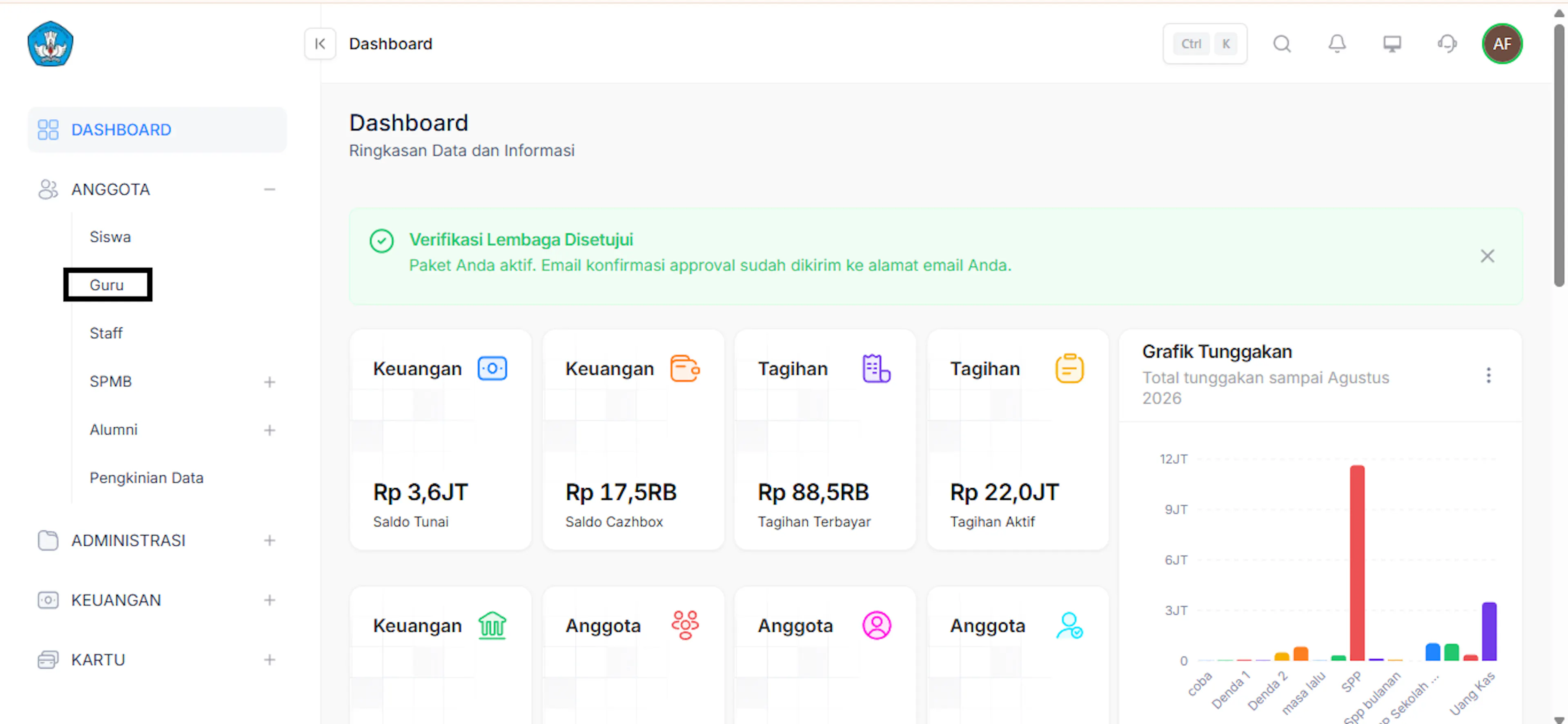The height and width of the screenshot is (724, 1568).
Task: Click the orange wallet icon on Saldo Cazhbox card
Action: [x=685, y=369]
